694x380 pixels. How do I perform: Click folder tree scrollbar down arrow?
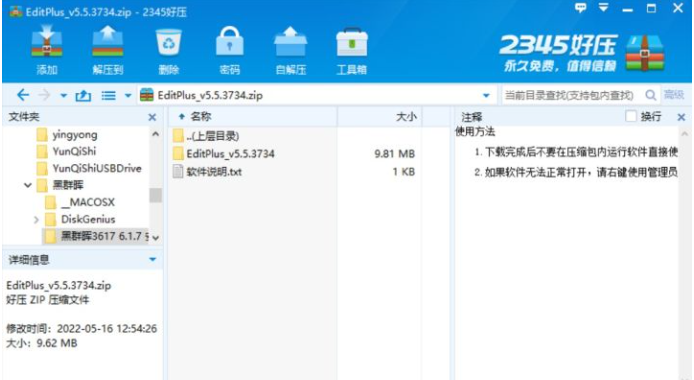tap(155, 238)
